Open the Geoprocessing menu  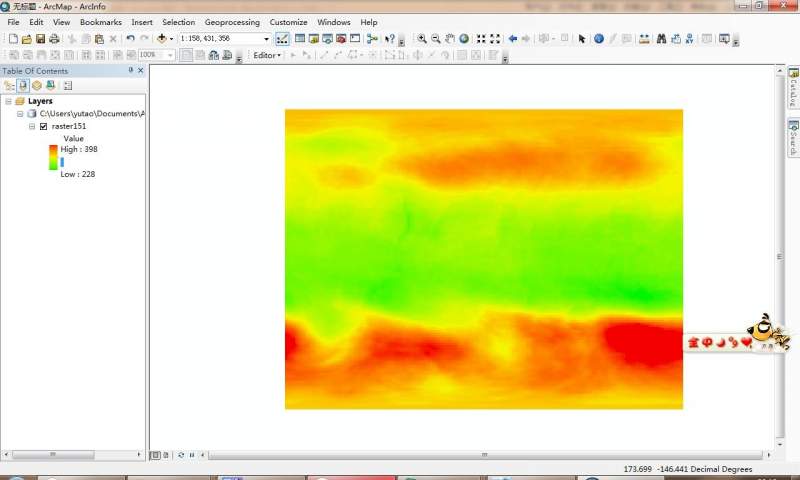[232, 22]
